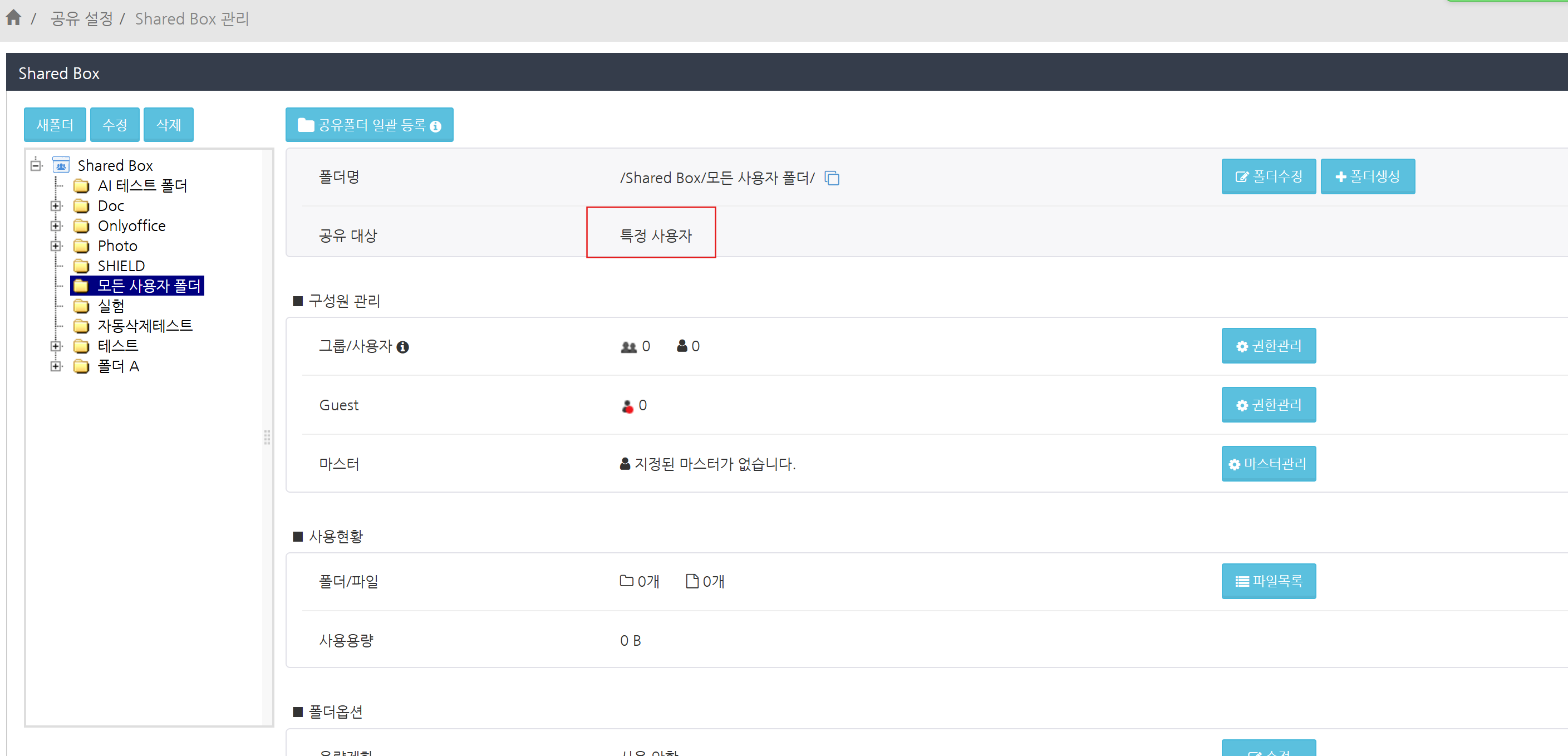Click the SHIELD folder icon

[81, 266]
